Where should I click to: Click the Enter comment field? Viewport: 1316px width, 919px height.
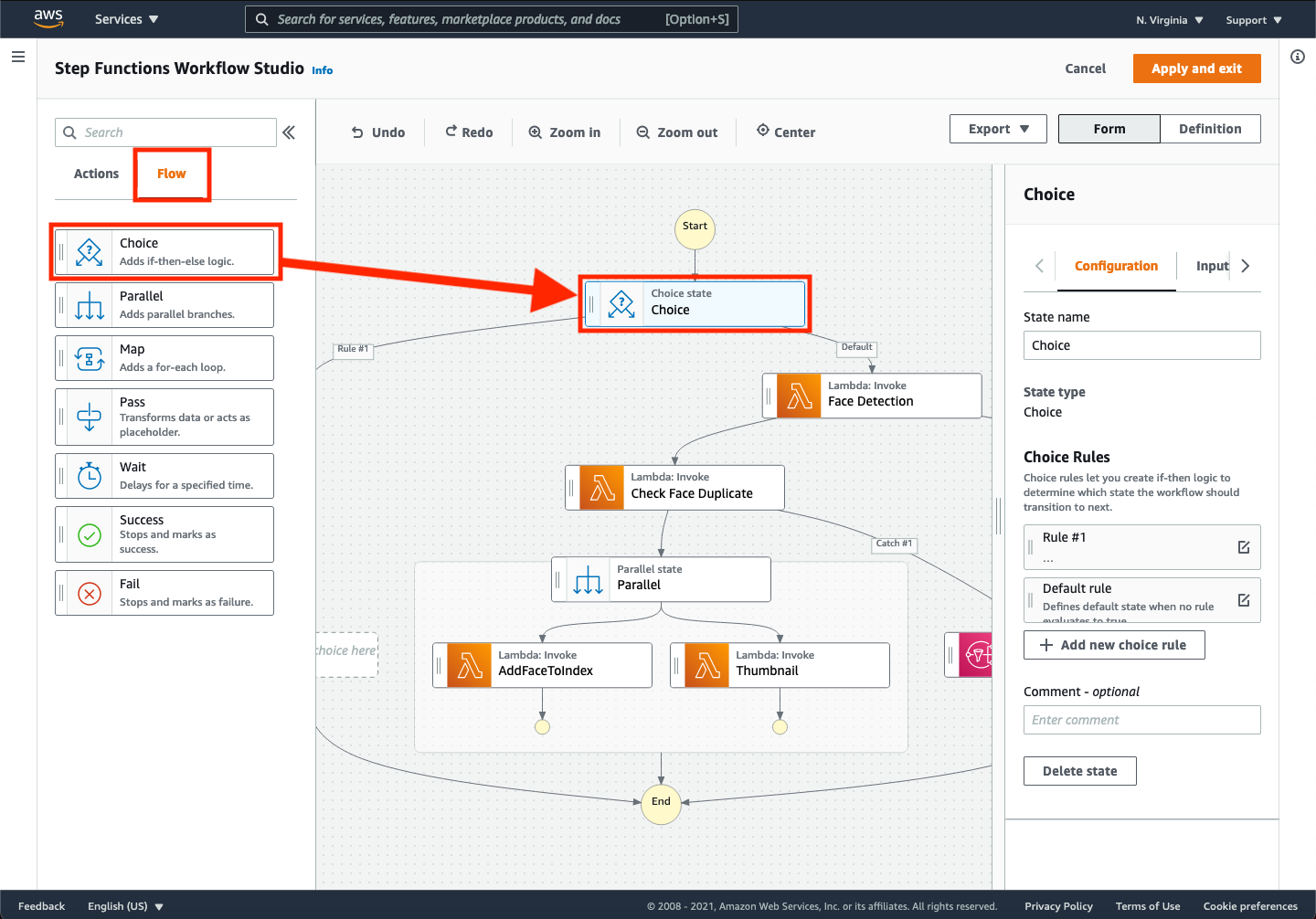click(1142, 720)
